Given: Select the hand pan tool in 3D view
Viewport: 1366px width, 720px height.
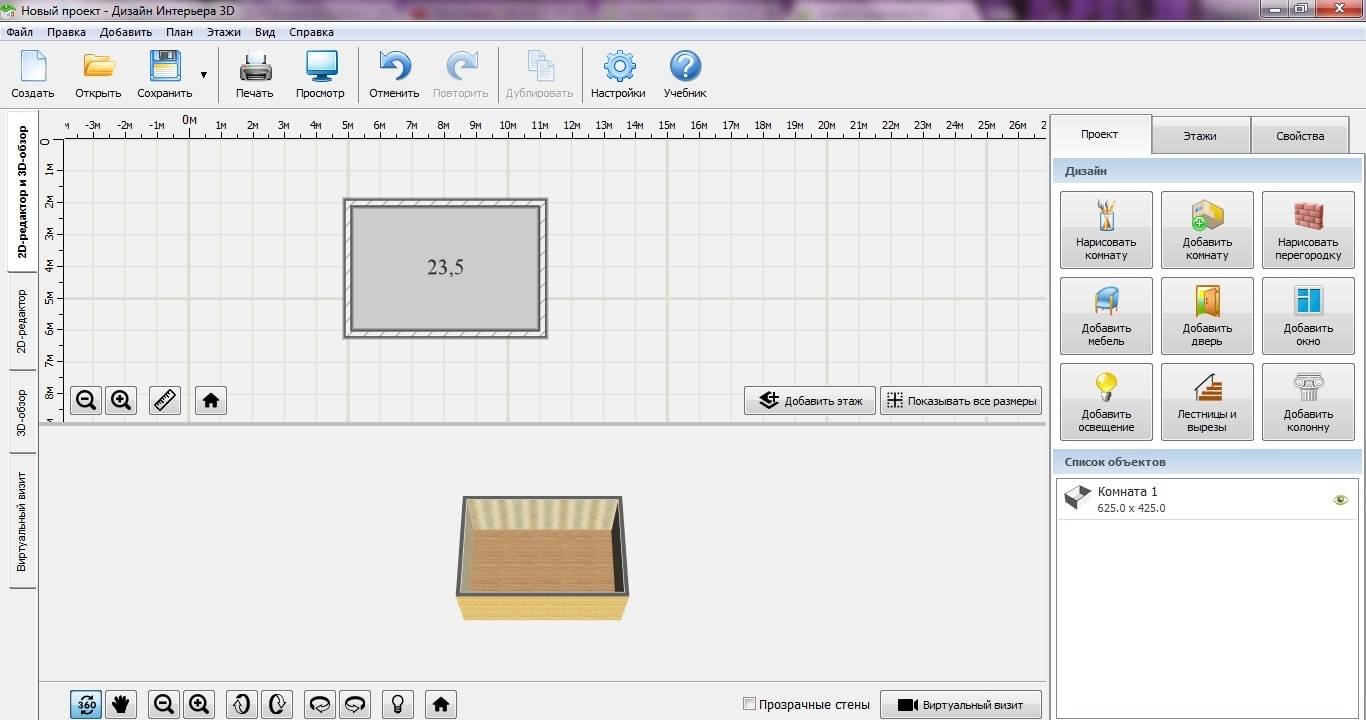Looking at the screenshot, I should click(121, 705).
